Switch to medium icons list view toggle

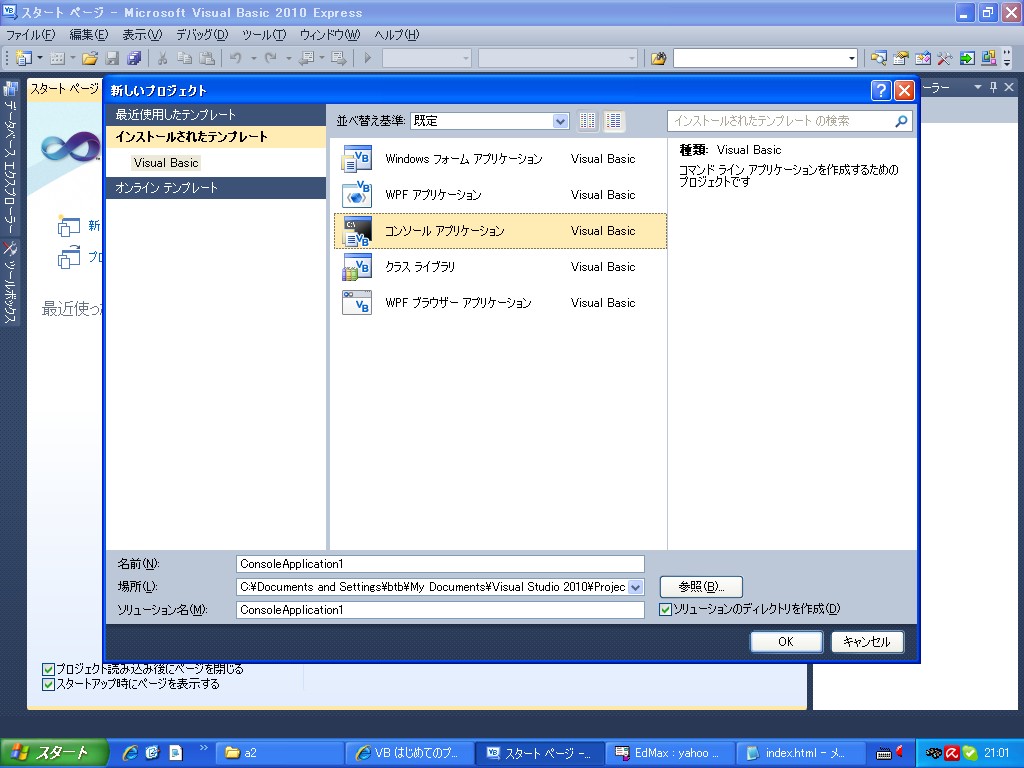(x=613, y=121)
